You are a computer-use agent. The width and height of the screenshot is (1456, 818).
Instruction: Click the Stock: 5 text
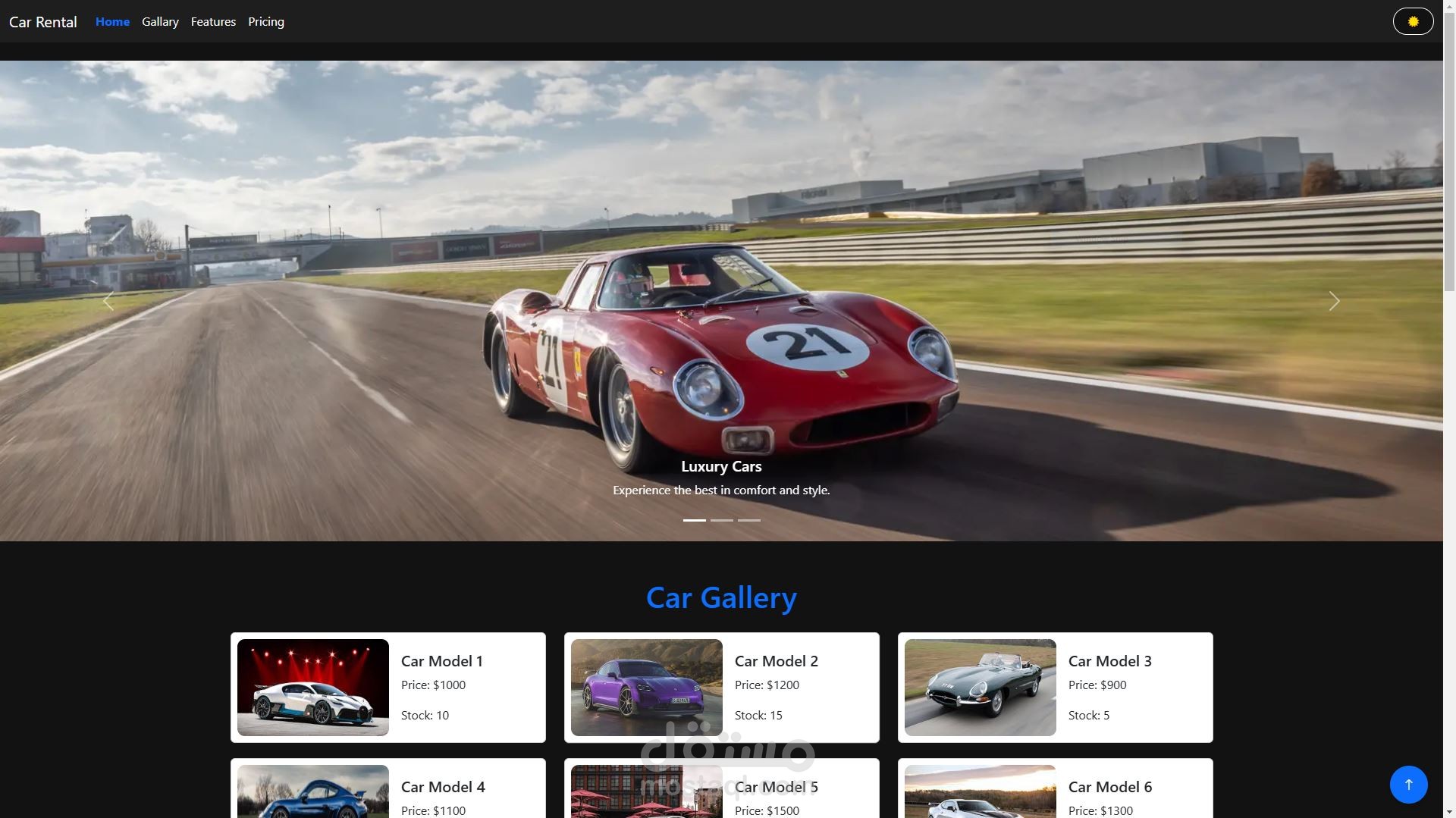(x=1089, y=716)
